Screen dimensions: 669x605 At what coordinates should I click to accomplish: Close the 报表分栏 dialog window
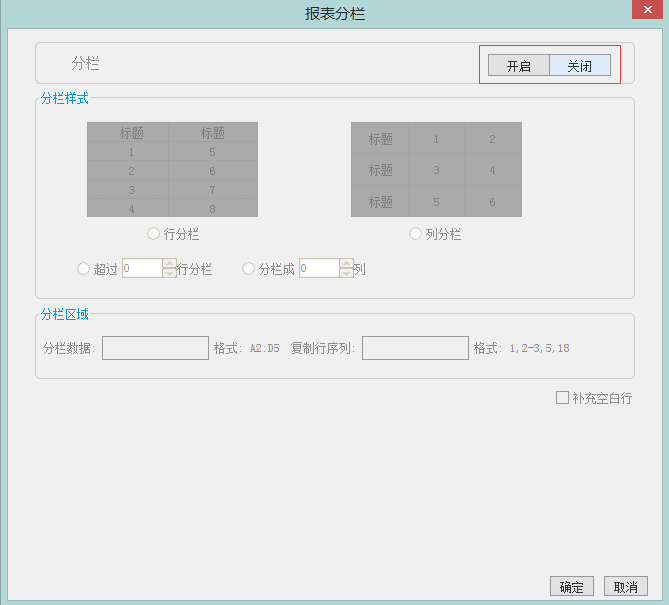click(x=647, y=9)
